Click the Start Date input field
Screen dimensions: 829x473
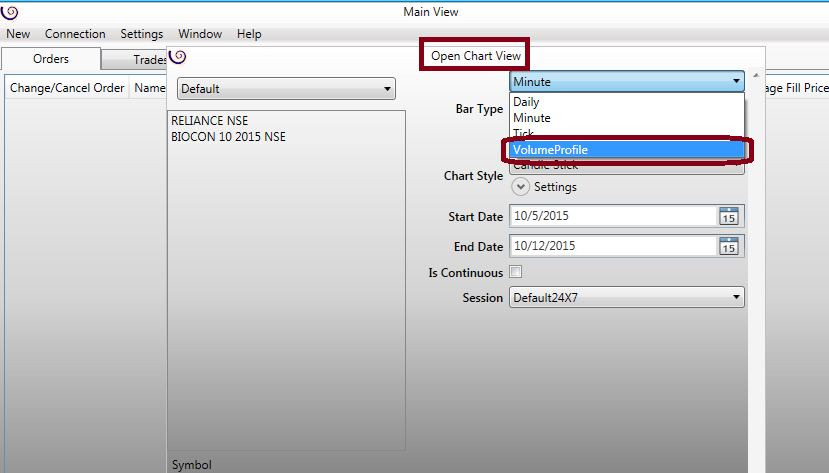pyautogui.click(x=612, y=216)
